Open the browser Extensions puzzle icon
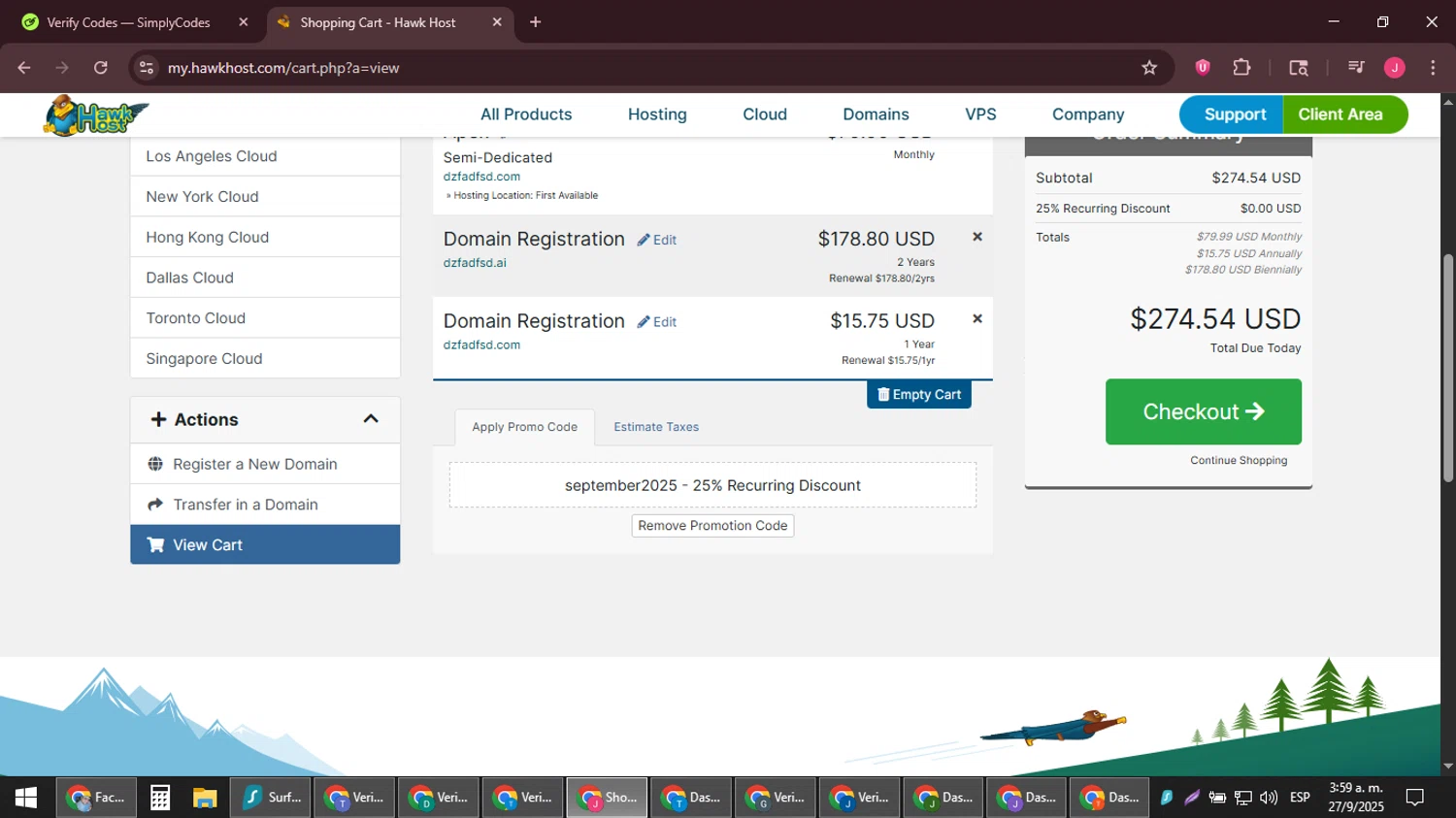The image size is (1456, 818). coord(1241,68)
